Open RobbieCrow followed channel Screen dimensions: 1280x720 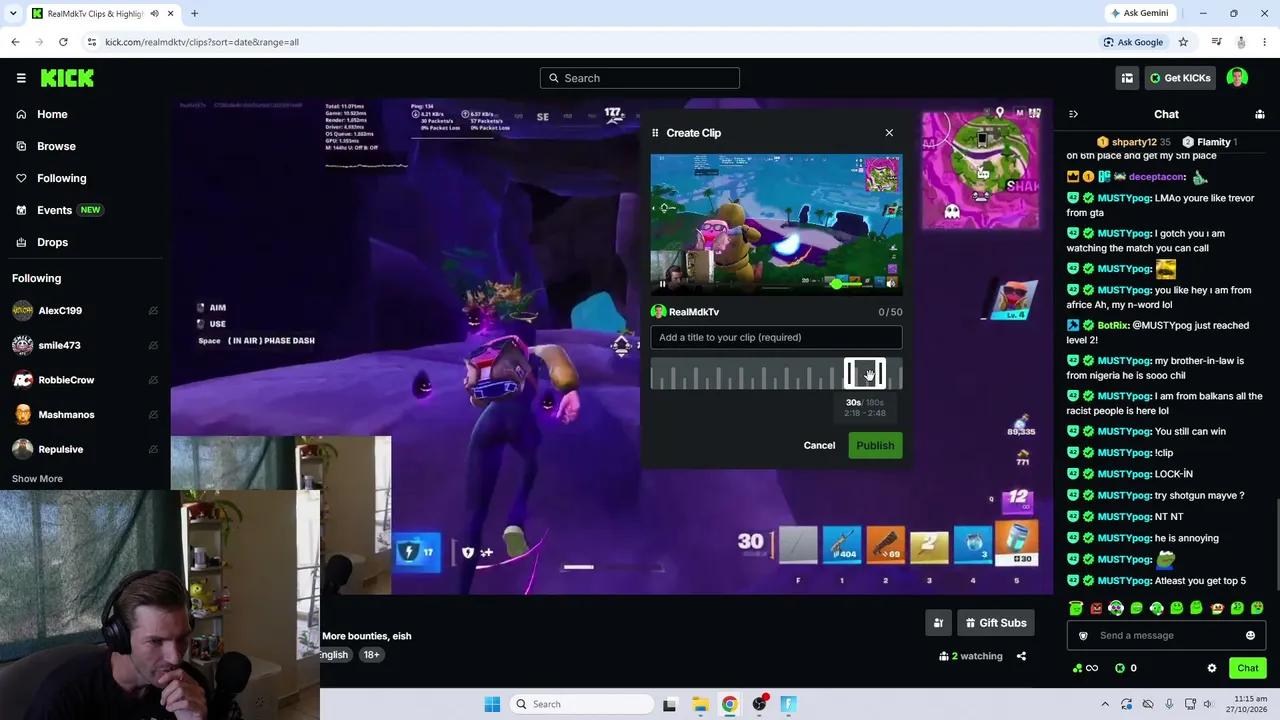(66, 380)
